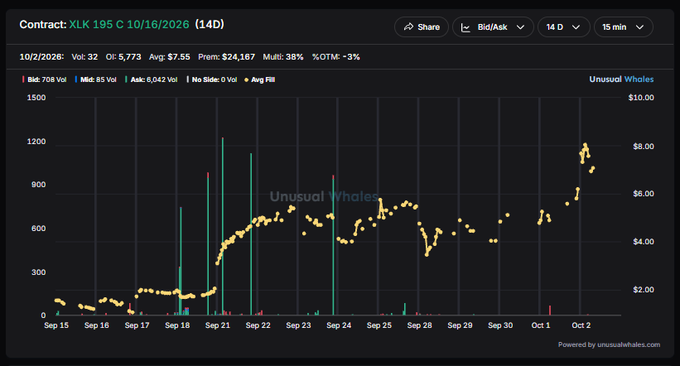Click the red bid volume bar after Oct 1
The image size is (680, 366).
[x=550, y=310]
